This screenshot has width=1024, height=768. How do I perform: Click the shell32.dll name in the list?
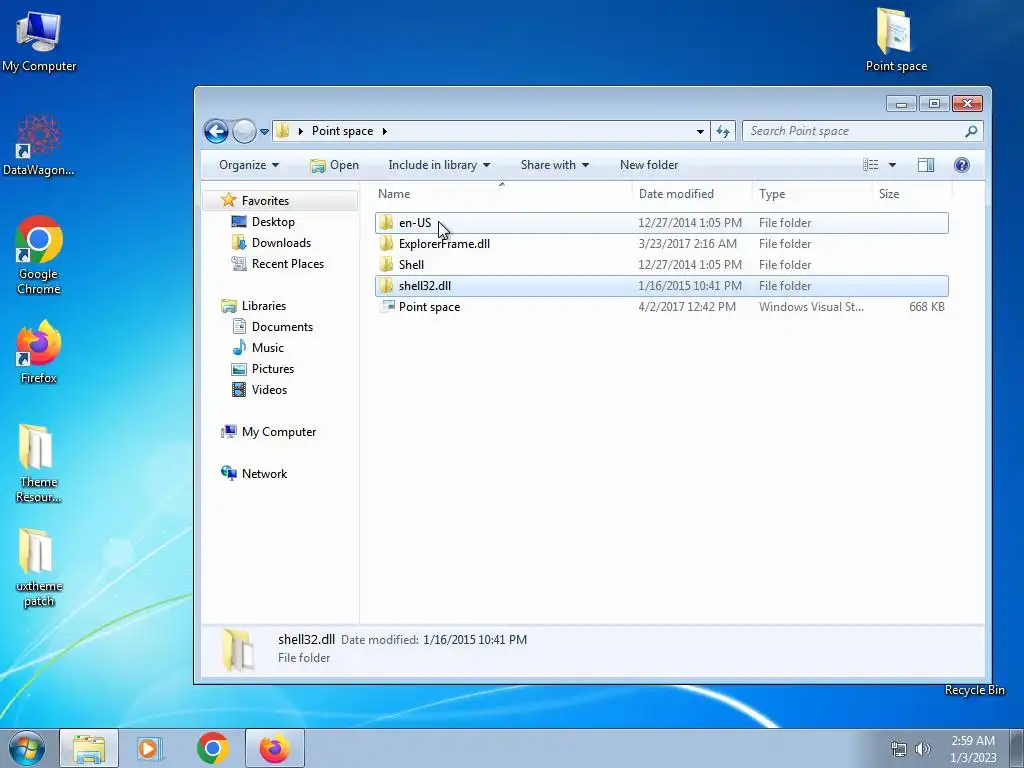[424, 285]
